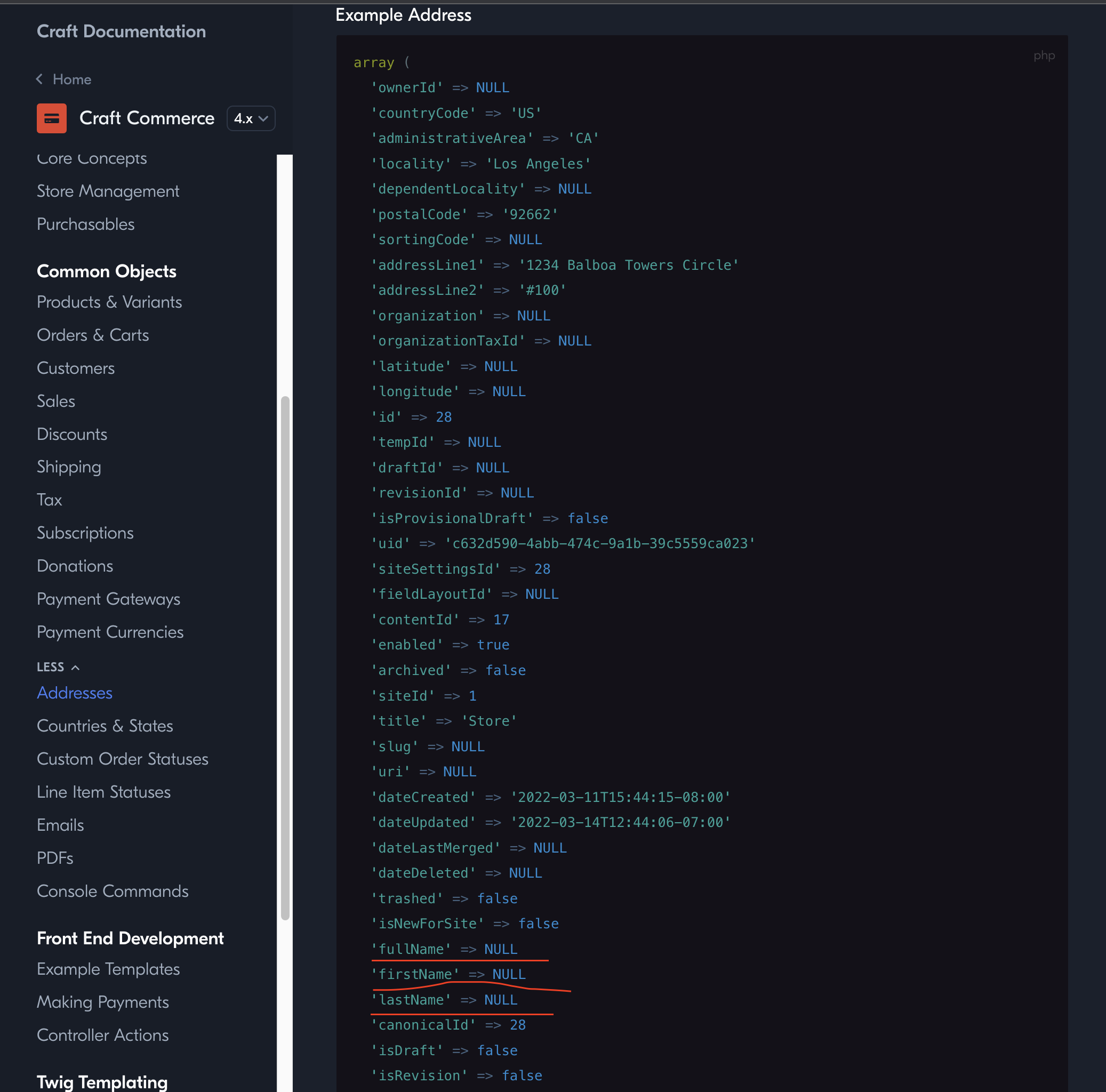Click the 'uid' value string in code
The width and height of the screenshot is (1106, 1092).
coord(600,544)
